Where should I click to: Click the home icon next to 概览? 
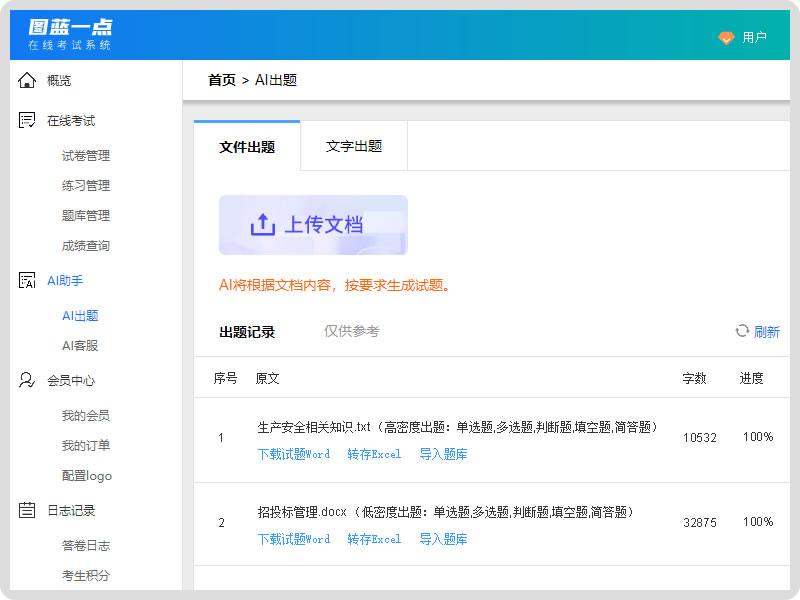click(x=27, y=80)
